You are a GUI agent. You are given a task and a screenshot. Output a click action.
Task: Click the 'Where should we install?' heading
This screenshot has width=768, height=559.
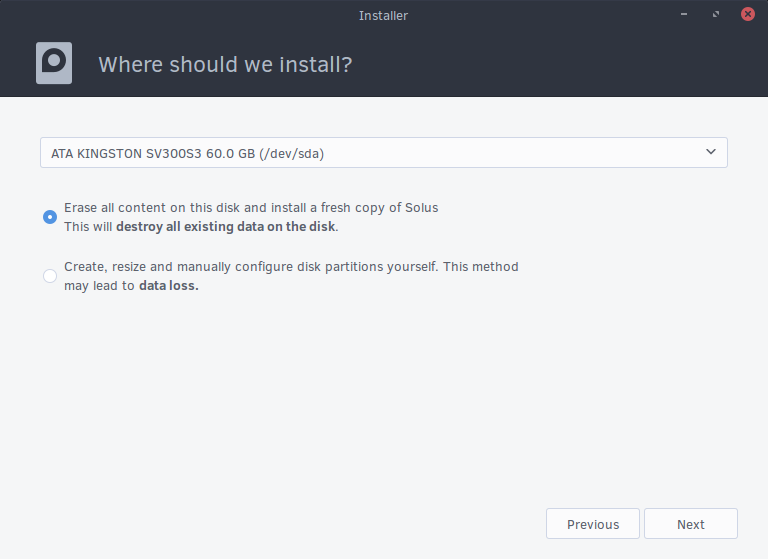pos(225,65)
